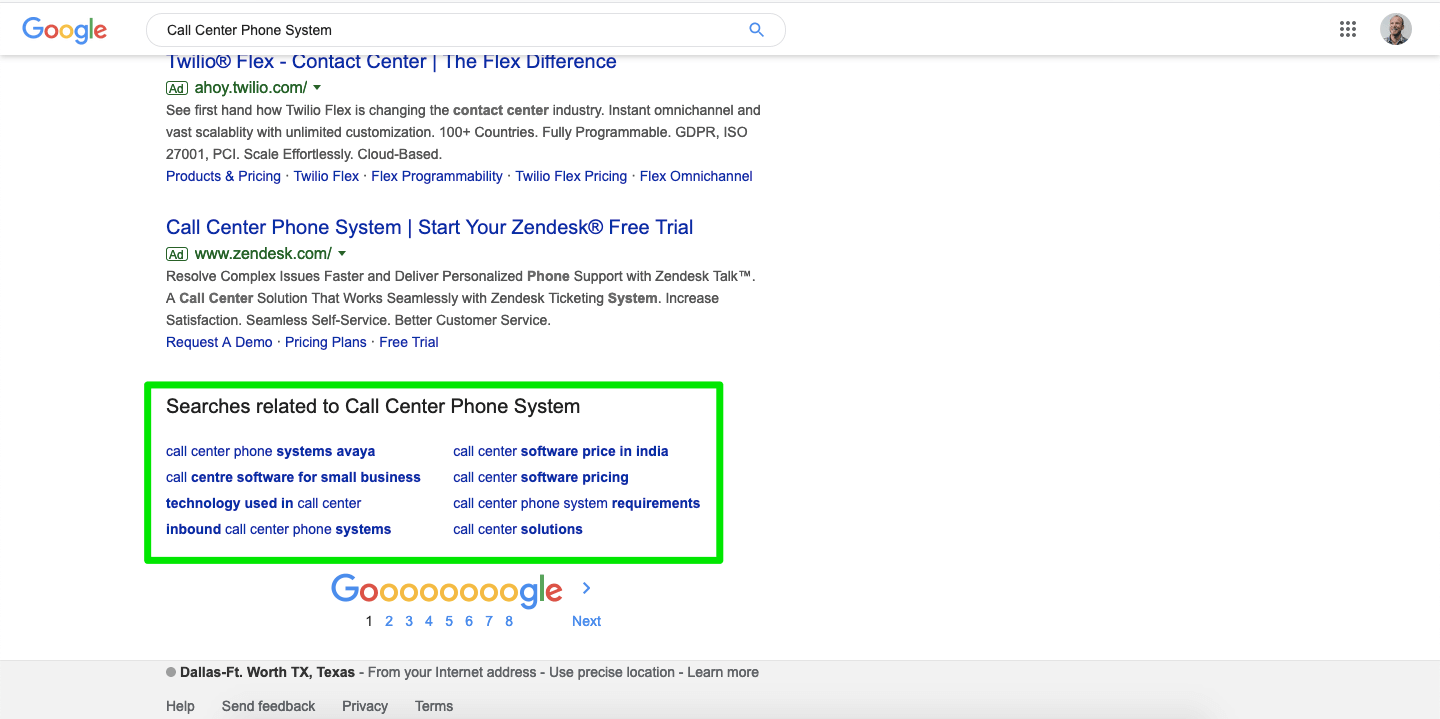Screen dimensions: 1440x719
Task: Click the blue search magnifier icon
Action: pos(756,30)
